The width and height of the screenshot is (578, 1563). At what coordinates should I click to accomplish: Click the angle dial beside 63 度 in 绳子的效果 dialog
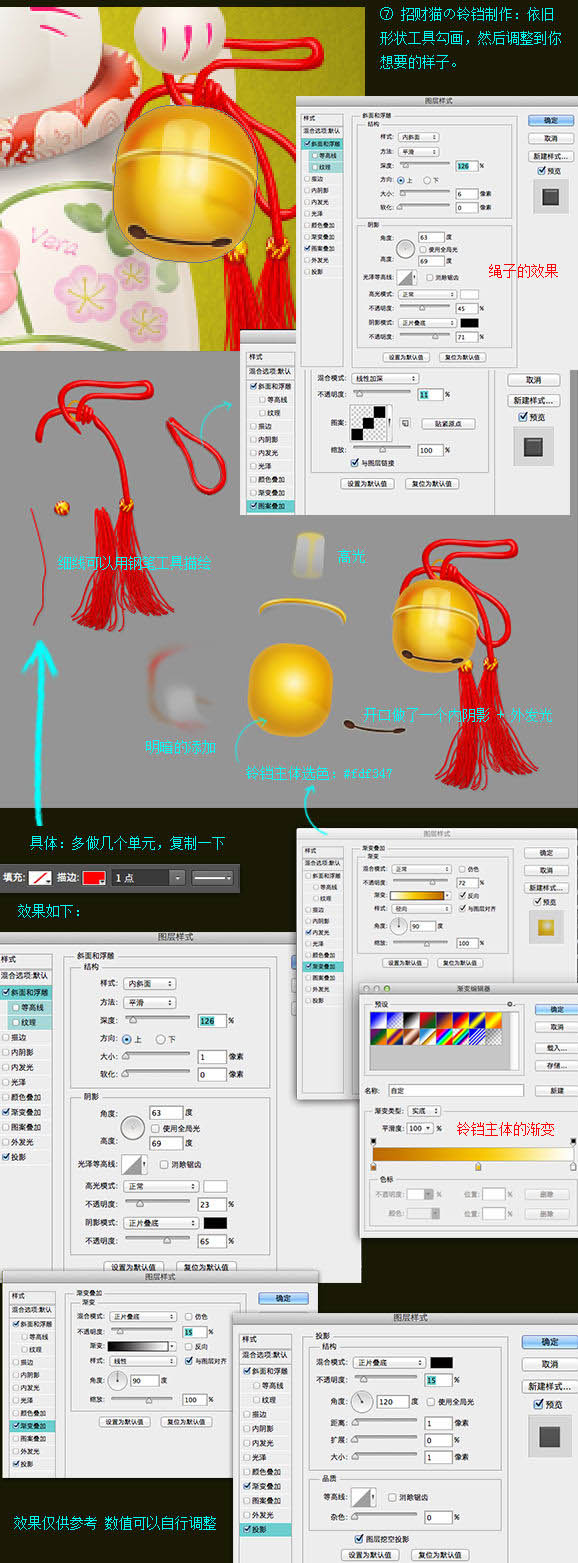(x=404, y=247)
